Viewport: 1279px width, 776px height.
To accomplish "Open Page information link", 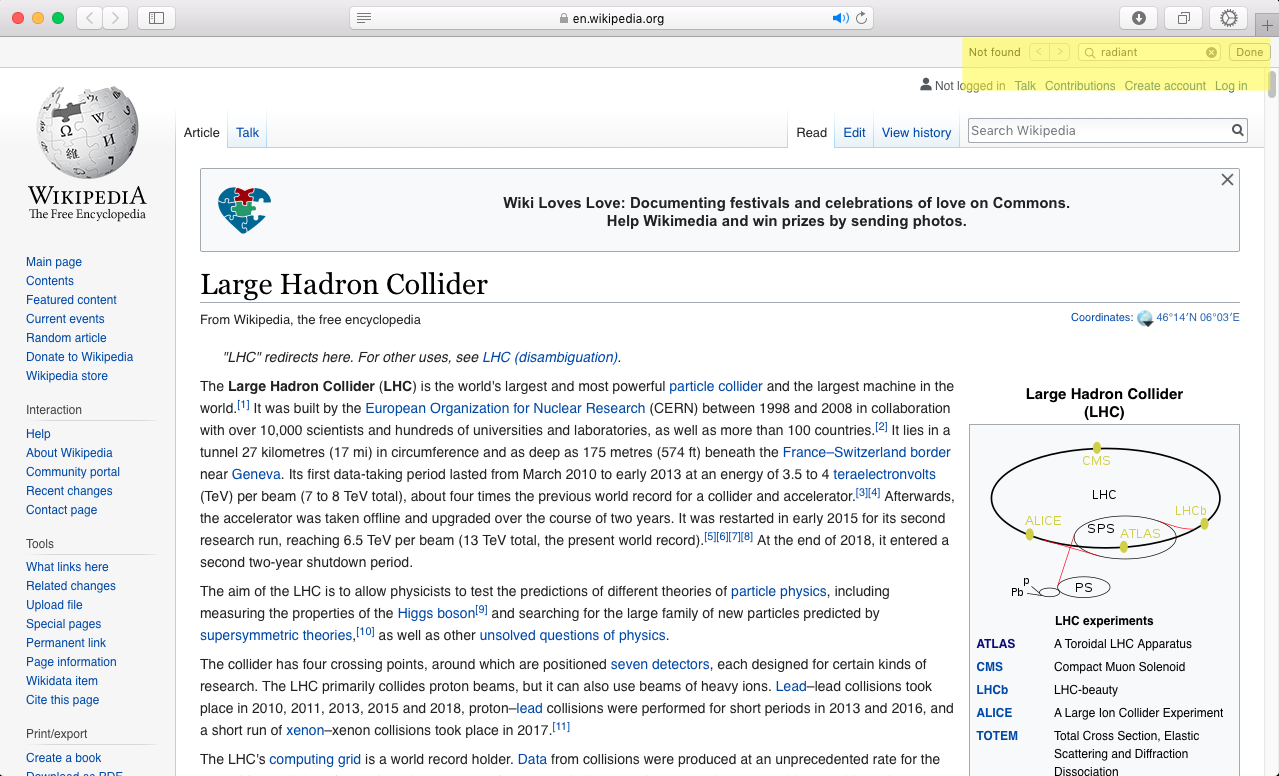I will 71,662.
